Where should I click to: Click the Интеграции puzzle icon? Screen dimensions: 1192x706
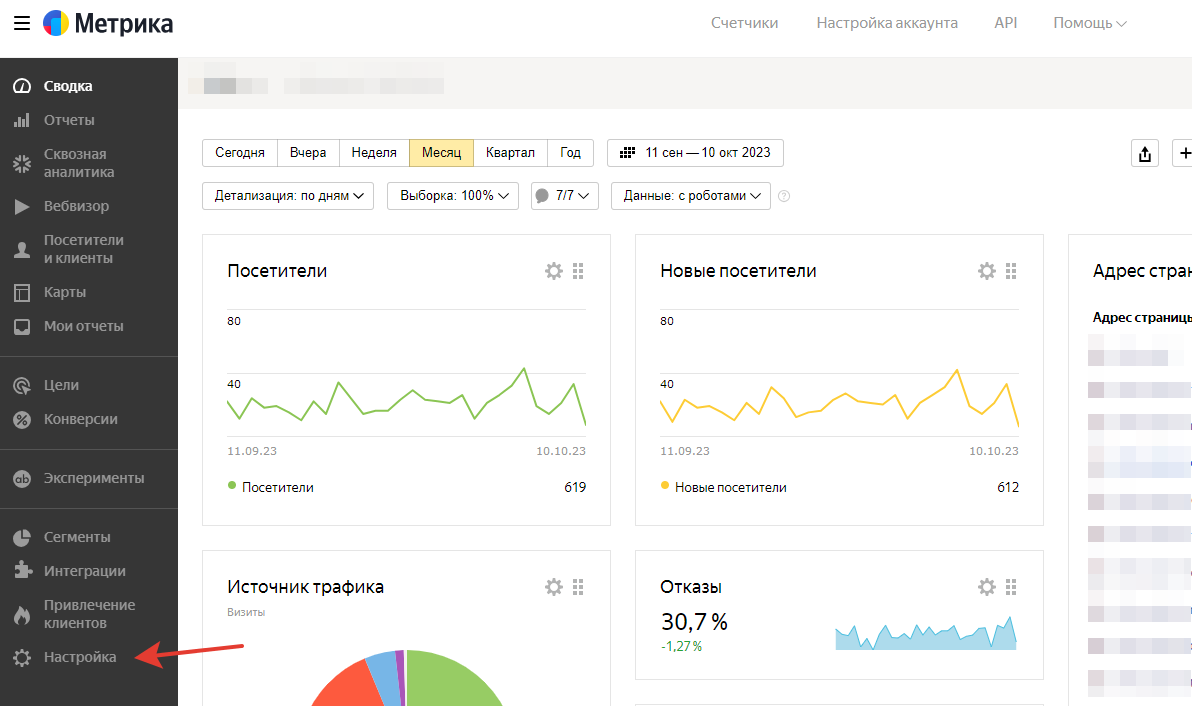click(x=23, y=571)
